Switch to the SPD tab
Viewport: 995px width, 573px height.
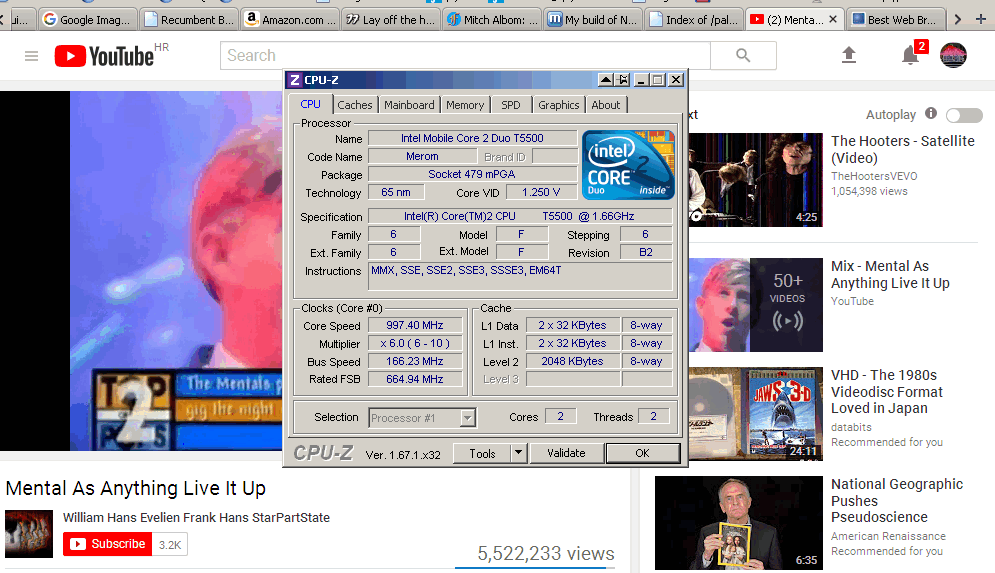tap(511, 105)
